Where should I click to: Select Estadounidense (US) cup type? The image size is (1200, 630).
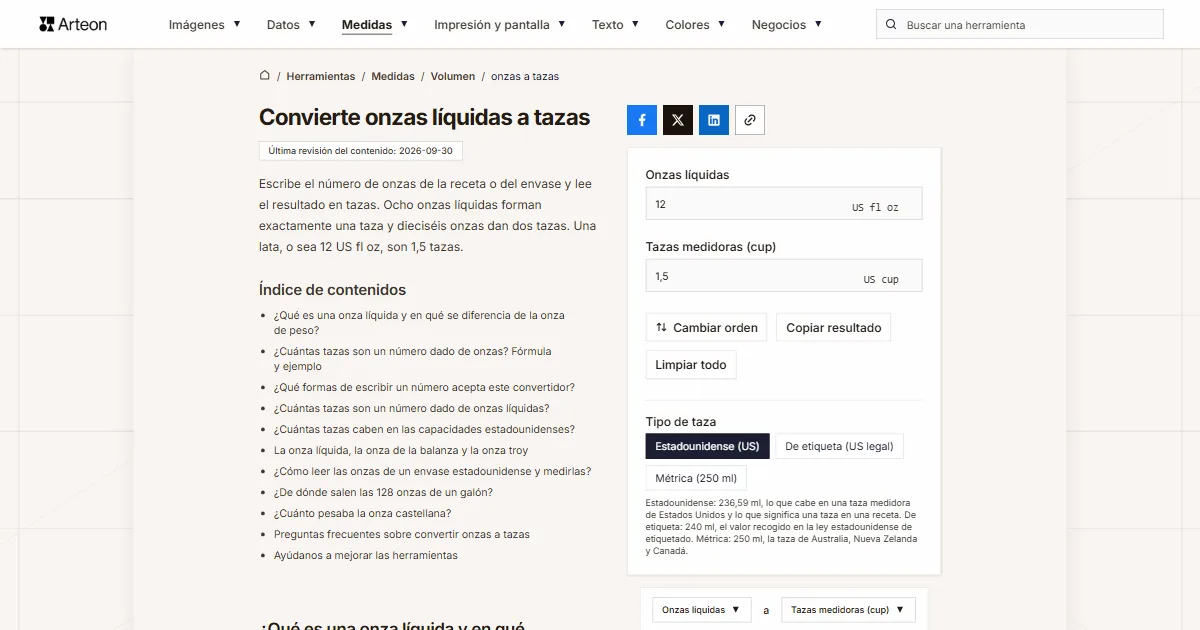point(708,446)
